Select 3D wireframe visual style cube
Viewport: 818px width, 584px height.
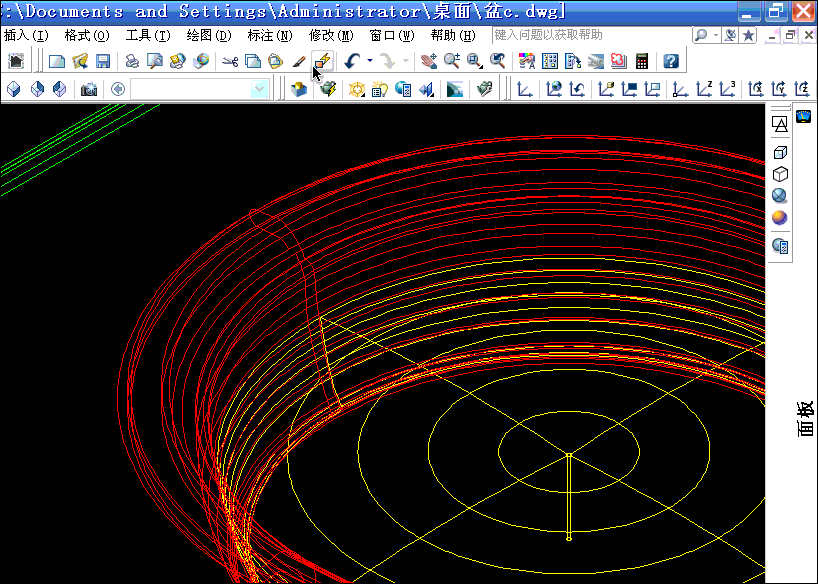coord(780,152)
